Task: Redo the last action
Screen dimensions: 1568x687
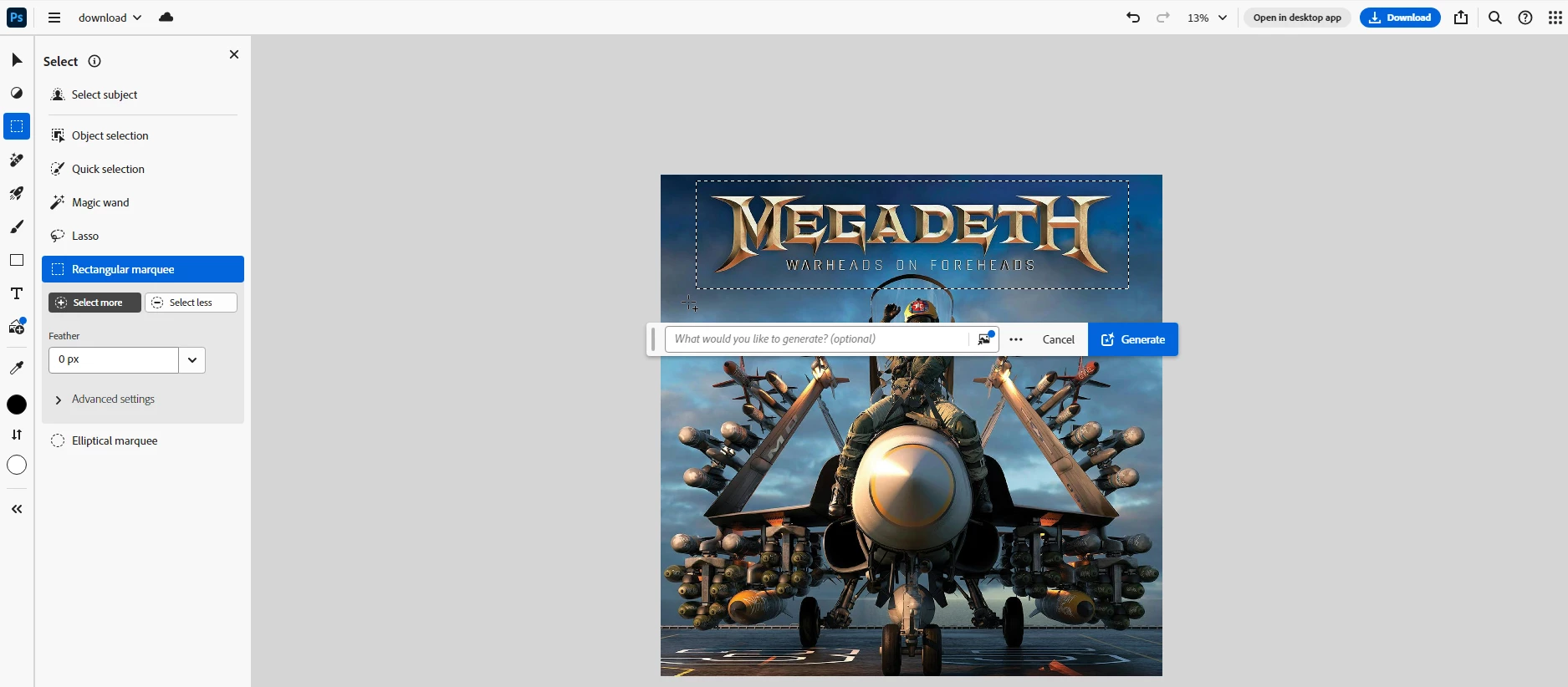Action: (x=1162, y=18)
